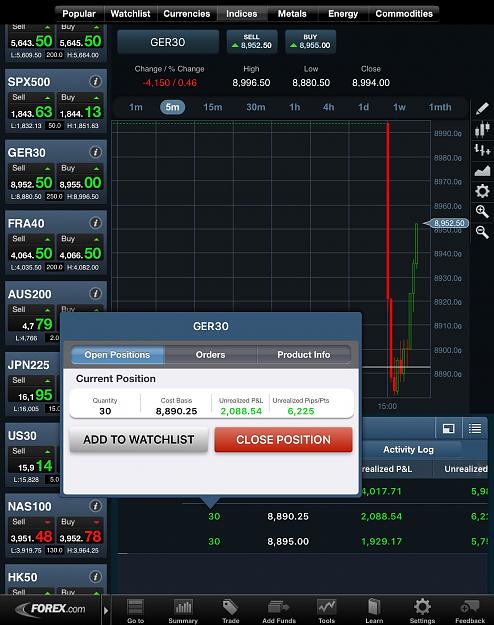Select the 5m timeframe
The width and height of the screenshot is (494, 625).
click(172, 107)
